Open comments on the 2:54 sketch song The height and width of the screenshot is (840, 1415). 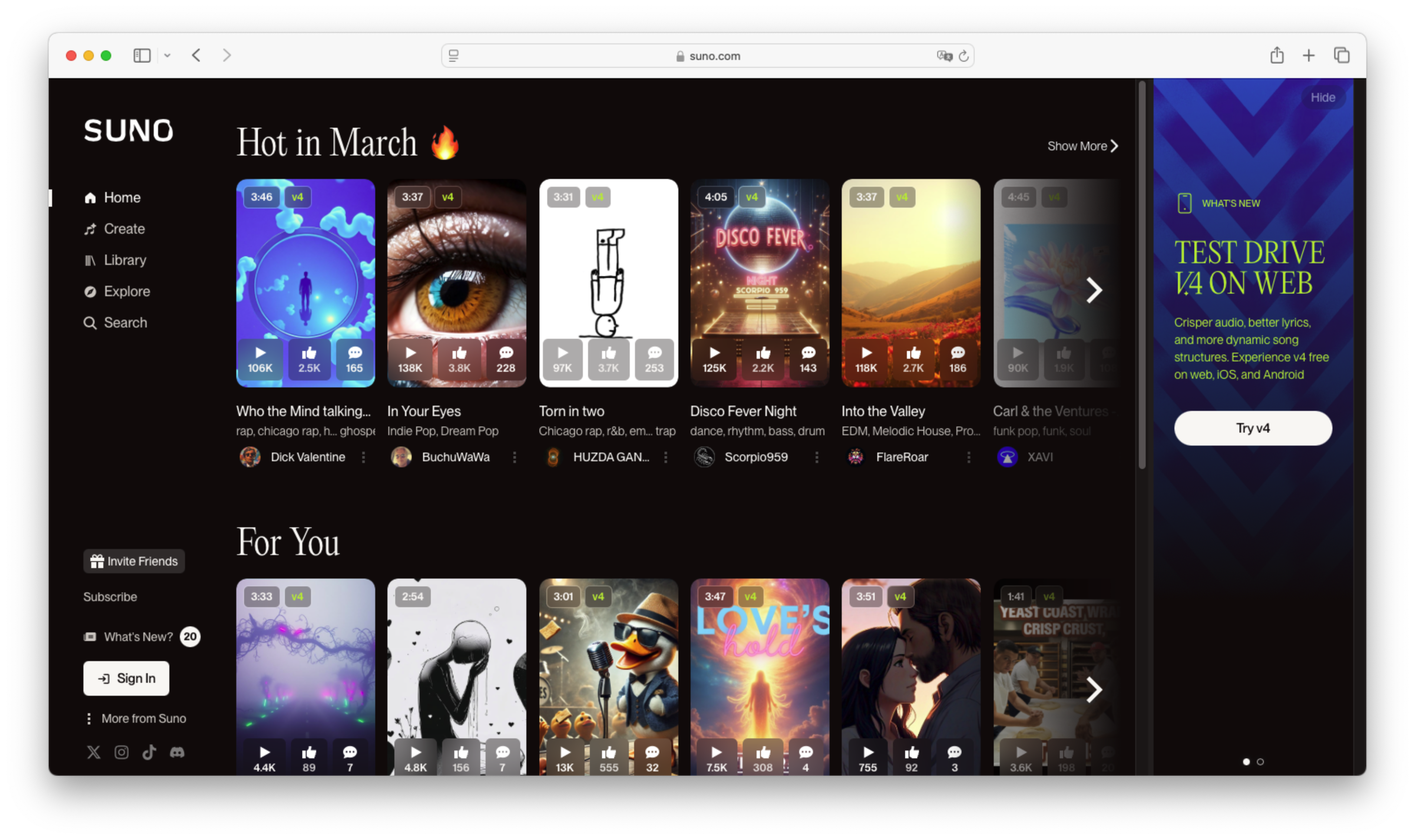point(503,757)
